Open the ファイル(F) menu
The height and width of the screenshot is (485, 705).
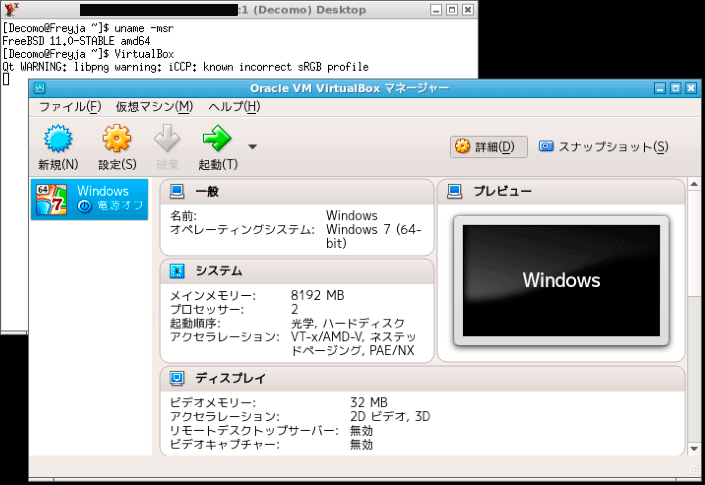click(70, 107)
